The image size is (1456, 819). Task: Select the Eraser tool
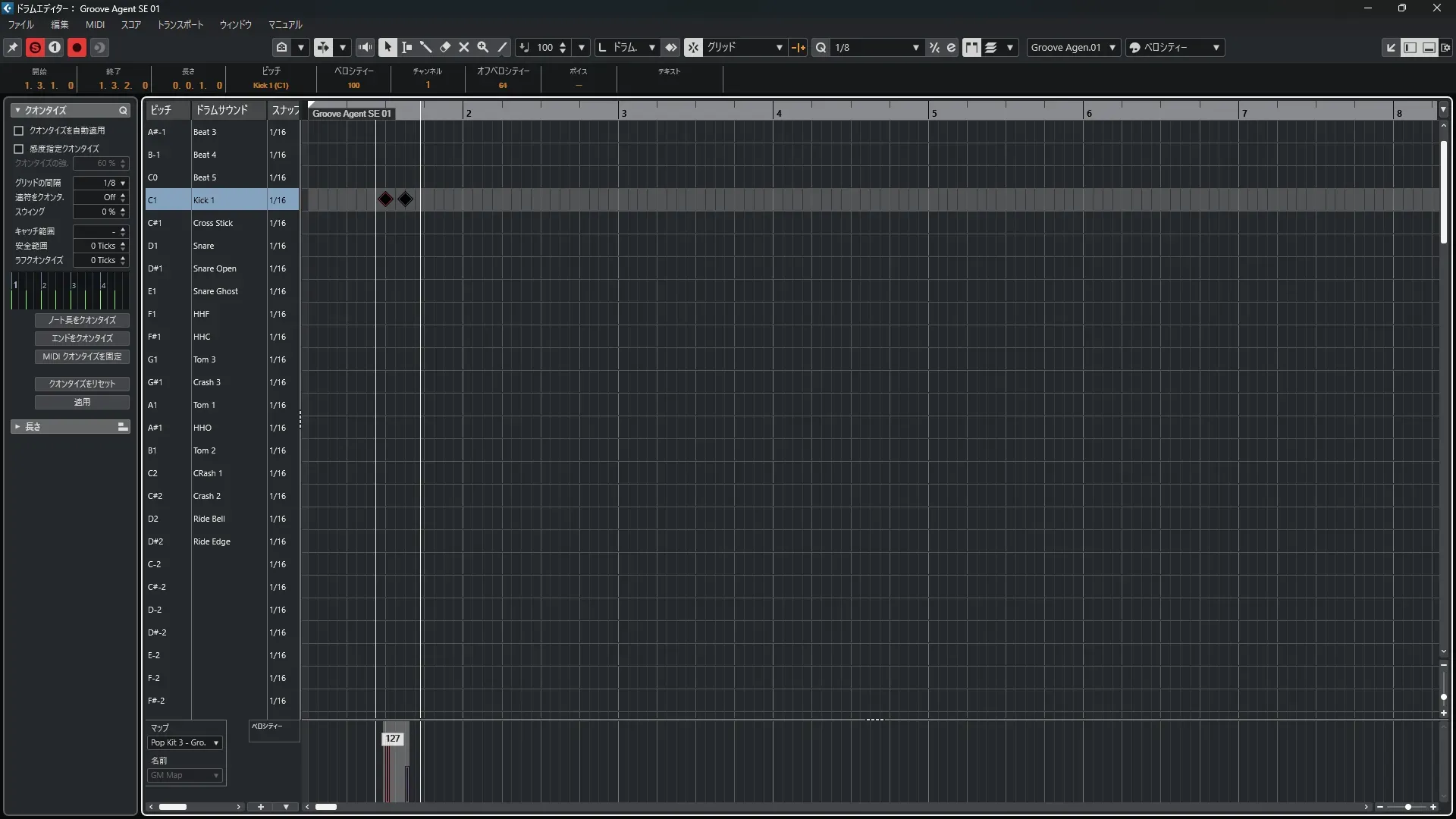(x=445, y=47)
